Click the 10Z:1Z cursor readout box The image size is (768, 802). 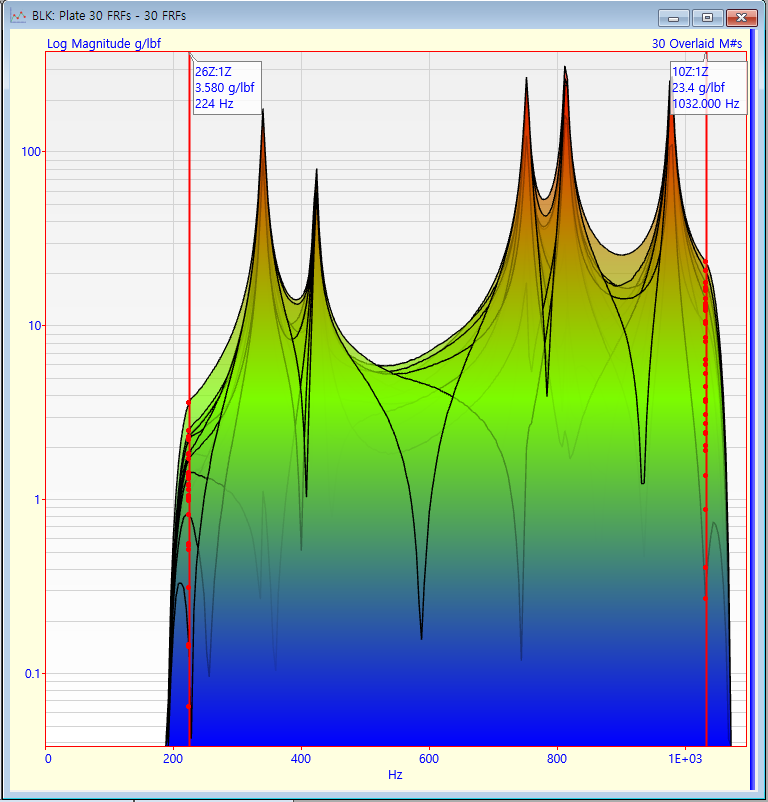pos(708,88)
